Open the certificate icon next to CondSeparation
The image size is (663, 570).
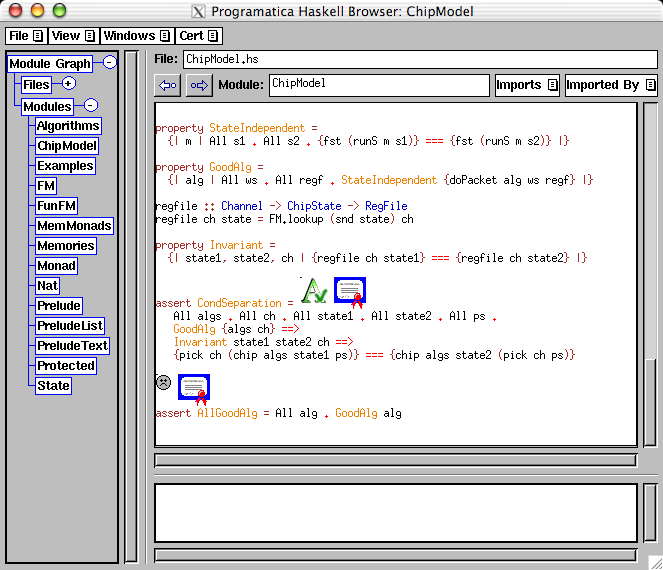pyautogui.click(x=350, y=291)
